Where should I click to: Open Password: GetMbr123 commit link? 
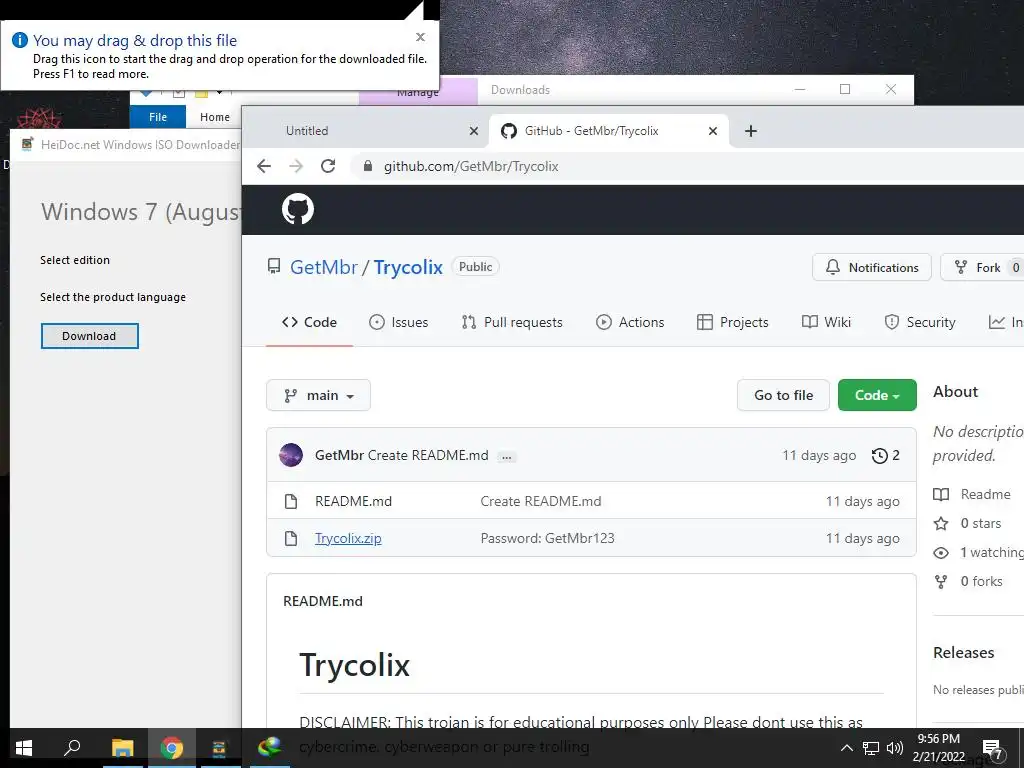coord(547,538)
